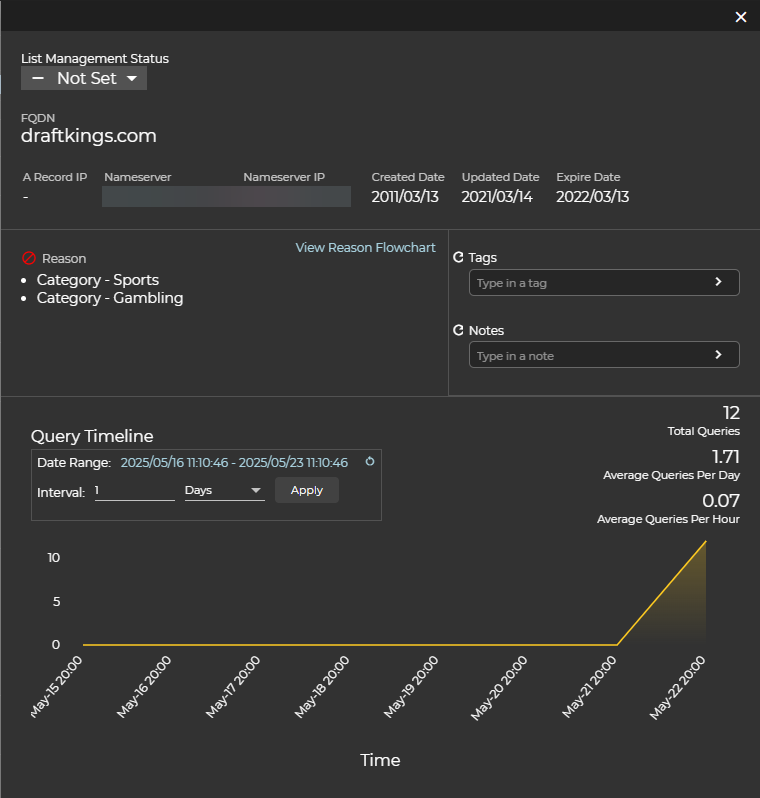Click the red blocked Reason icon

(x=29, y=258)
